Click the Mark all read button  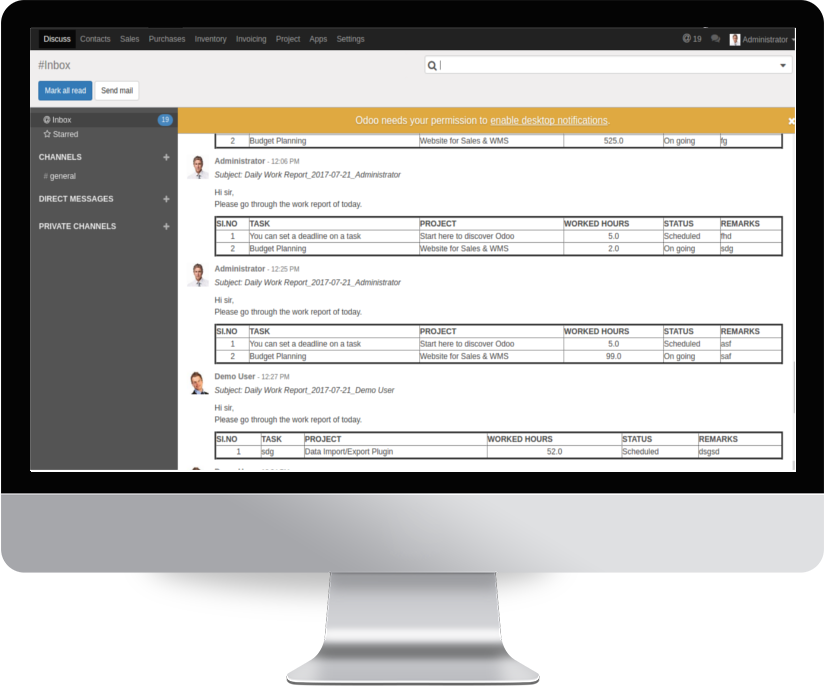[65, 90]
